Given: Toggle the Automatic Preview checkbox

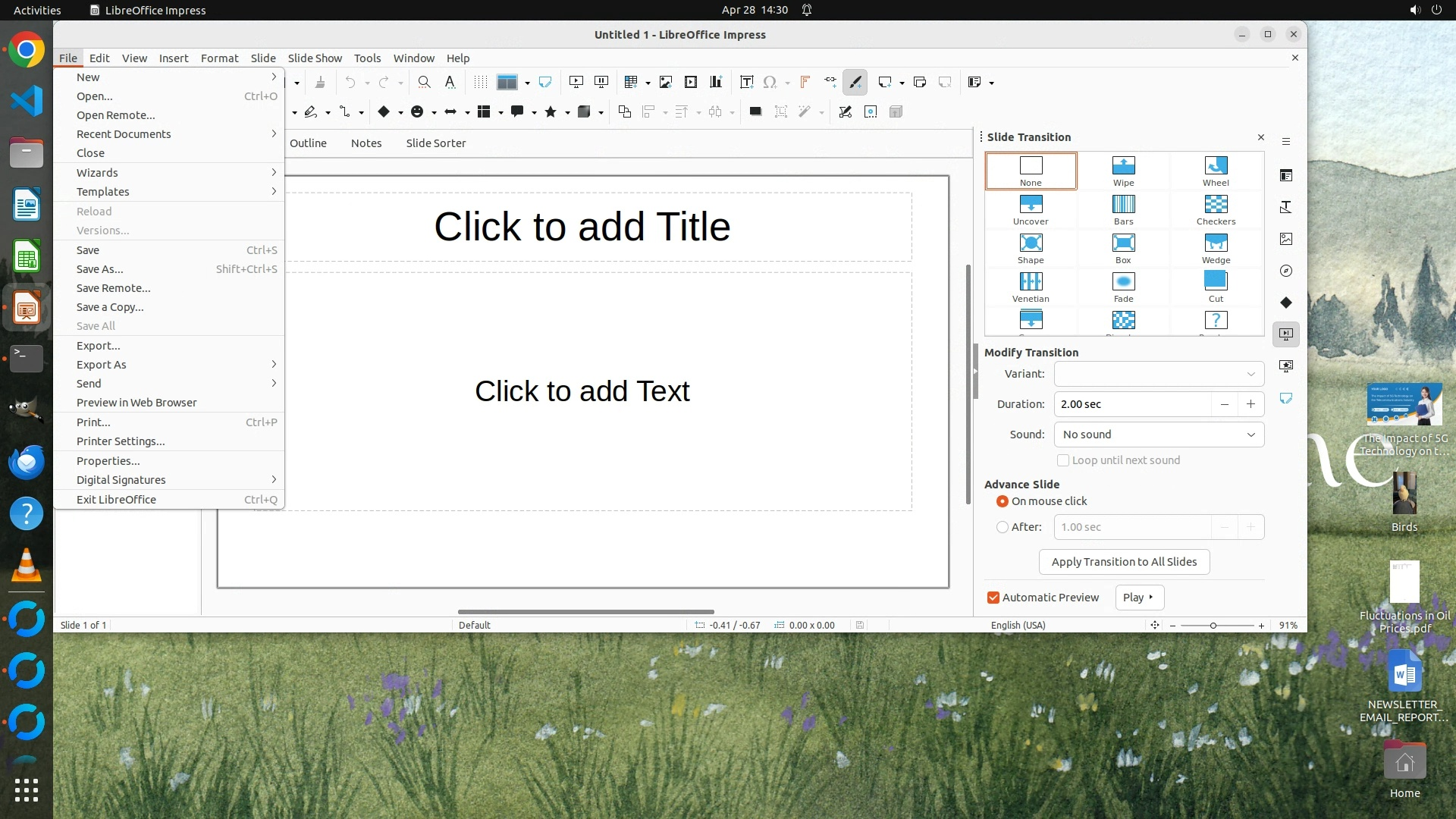Looking at the screenshot, I should (993, 598).
